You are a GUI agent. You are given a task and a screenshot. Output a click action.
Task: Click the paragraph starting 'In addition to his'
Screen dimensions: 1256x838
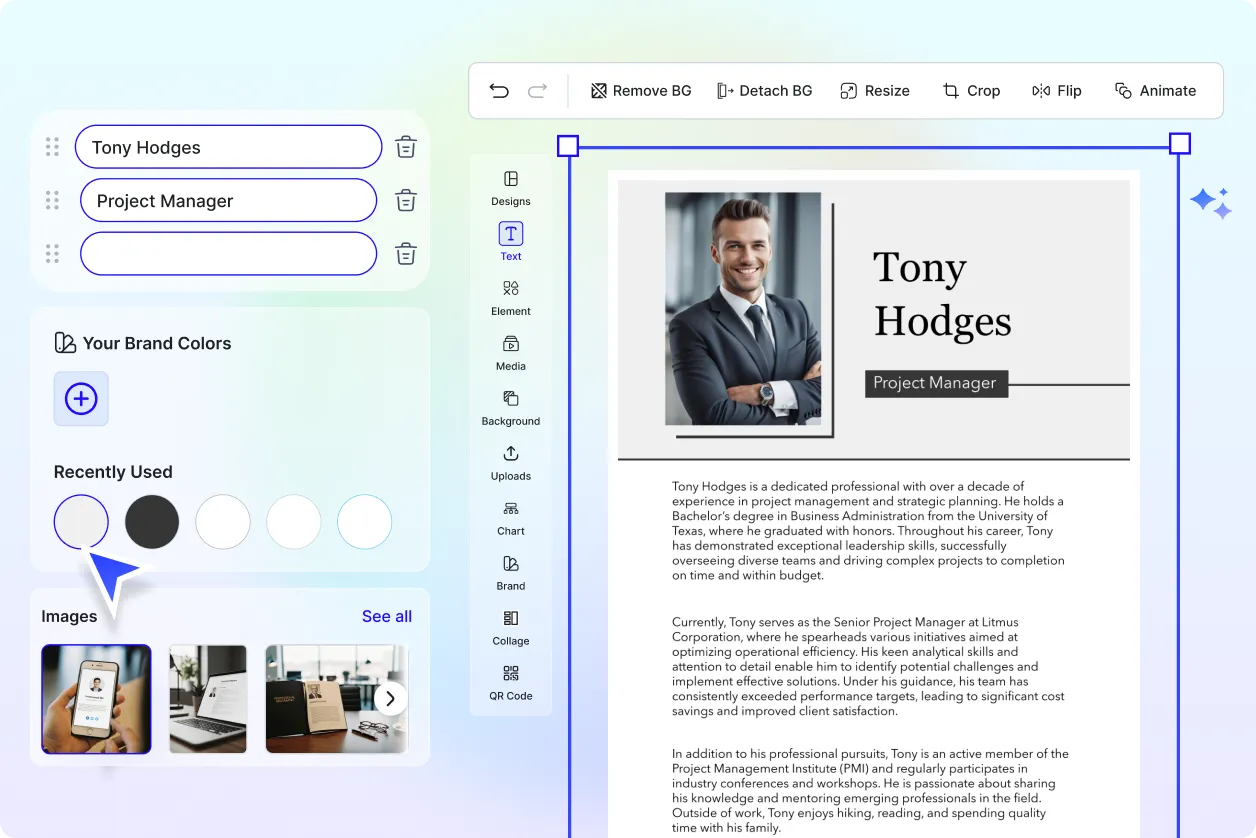pos(870,791)
